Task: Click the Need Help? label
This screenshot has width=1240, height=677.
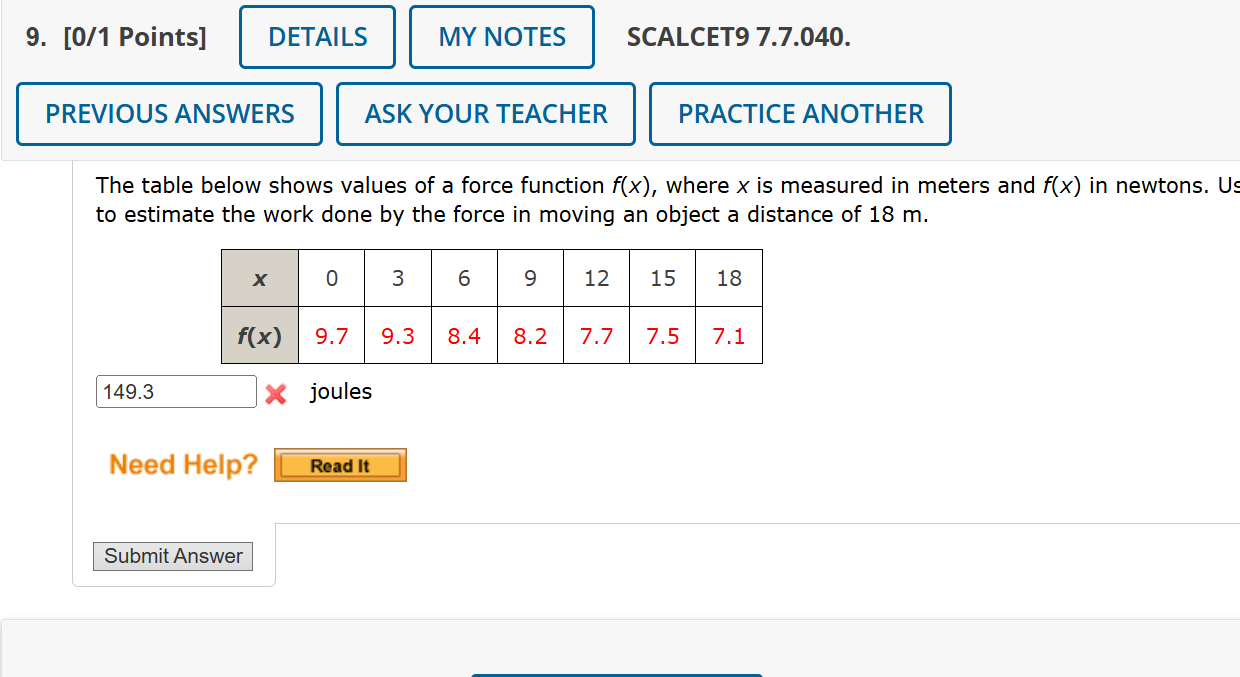Action: pos(183,464)
